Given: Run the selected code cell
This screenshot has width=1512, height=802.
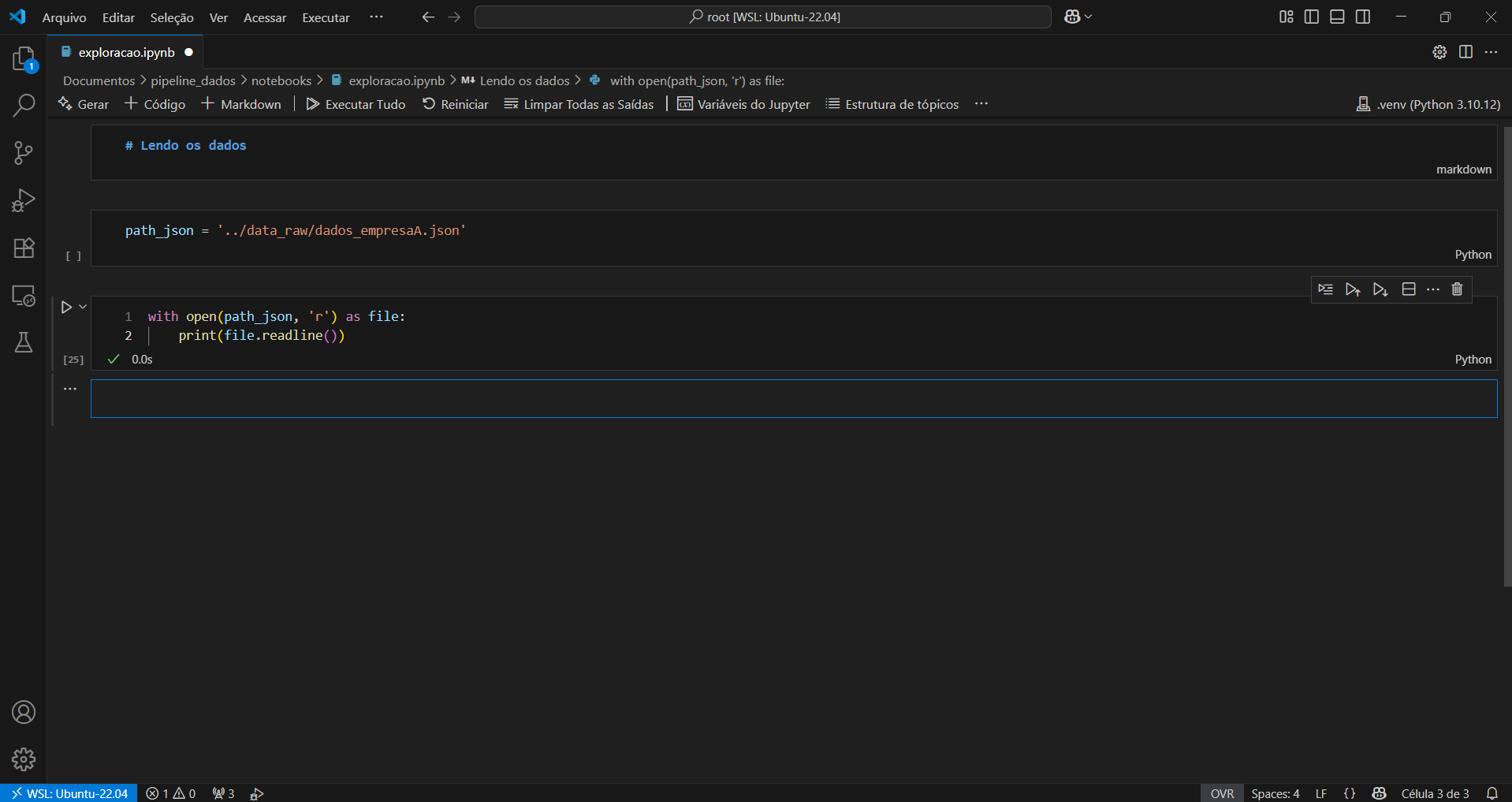Looking at the screenshot, I should click(x=66, y=307).
